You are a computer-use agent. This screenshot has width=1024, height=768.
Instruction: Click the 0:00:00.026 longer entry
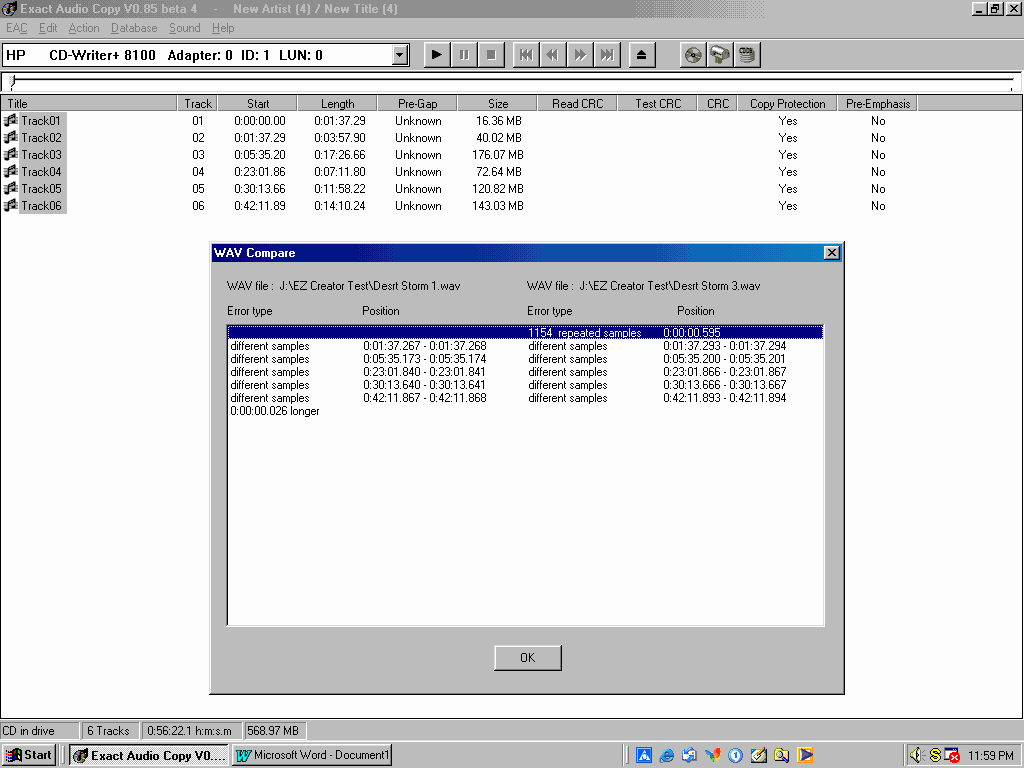click(275, 411)
